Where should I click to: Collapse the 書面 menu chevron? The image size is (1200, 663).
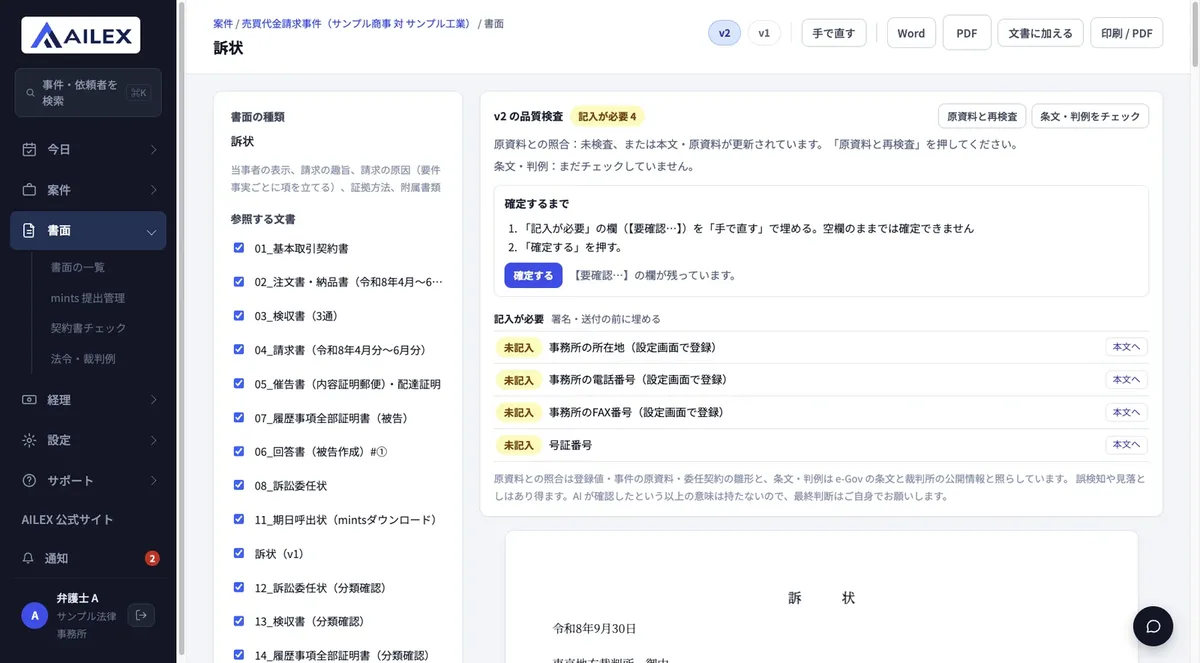point(153,231)
